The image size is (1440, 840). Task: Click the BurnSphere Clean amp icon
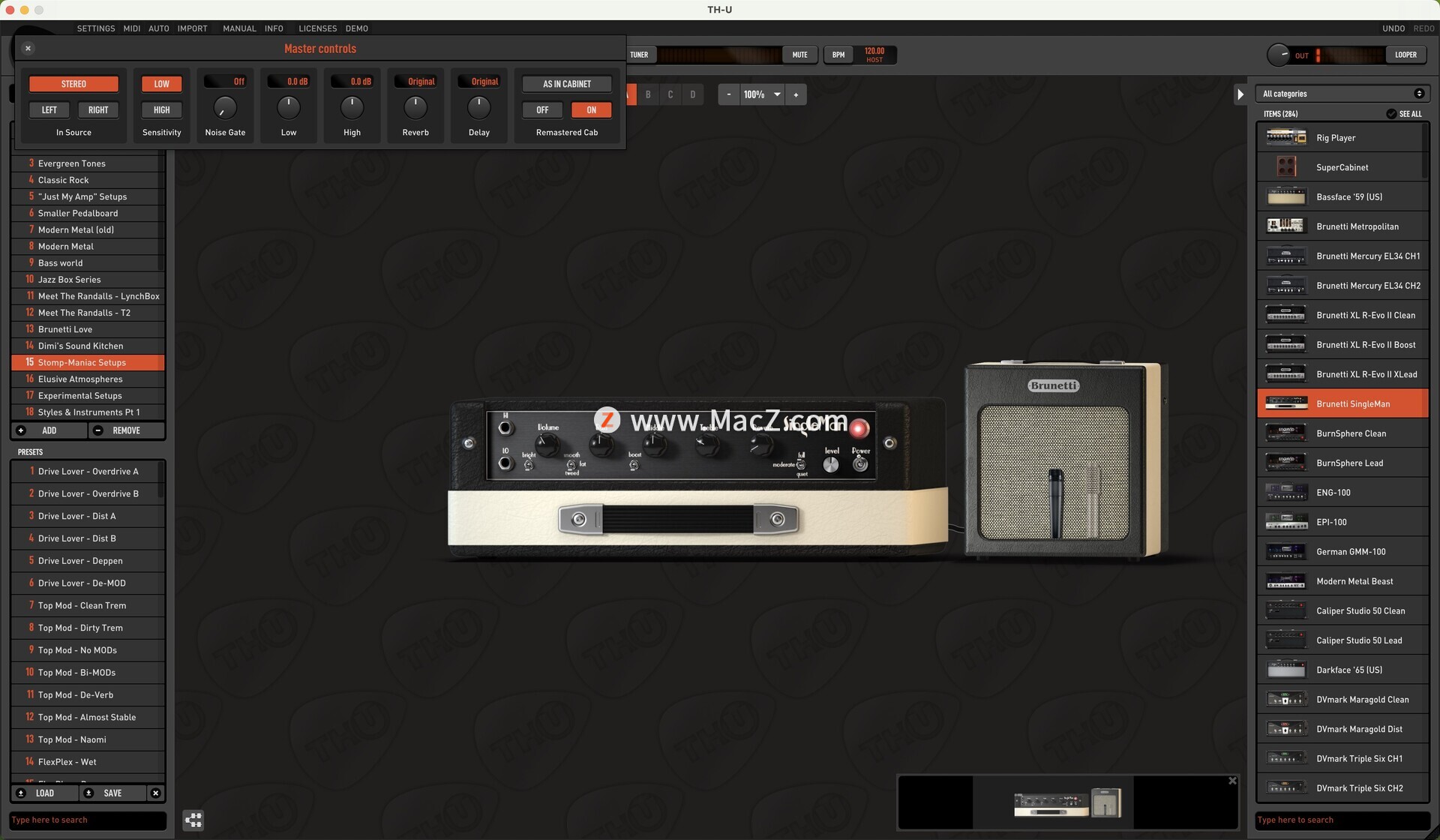[x=1286, y=433]
